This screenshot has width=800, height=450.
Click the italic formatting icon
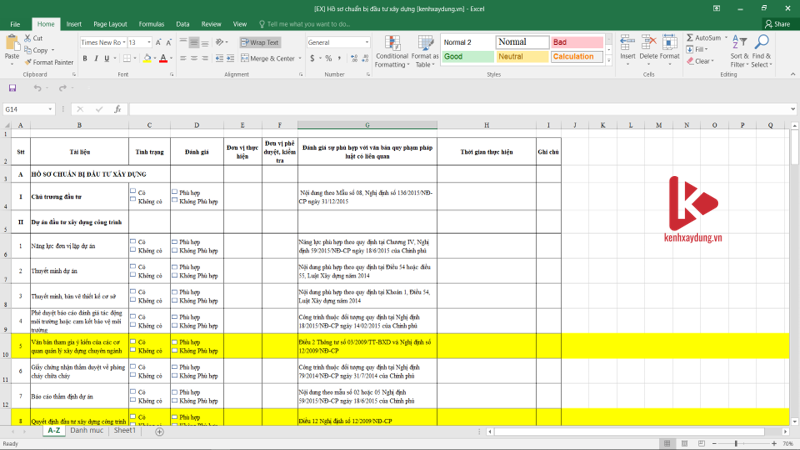[97, 58]
